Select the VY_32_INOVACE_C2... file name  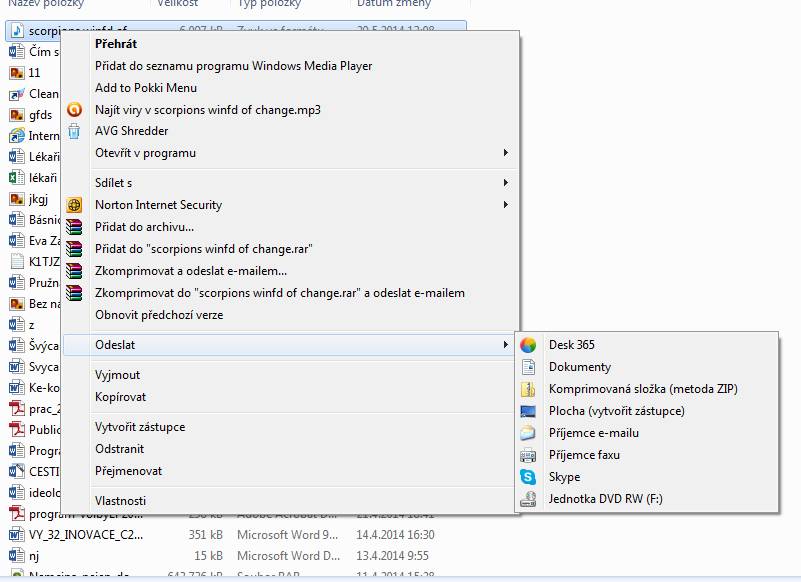click(x=86, y=534)
